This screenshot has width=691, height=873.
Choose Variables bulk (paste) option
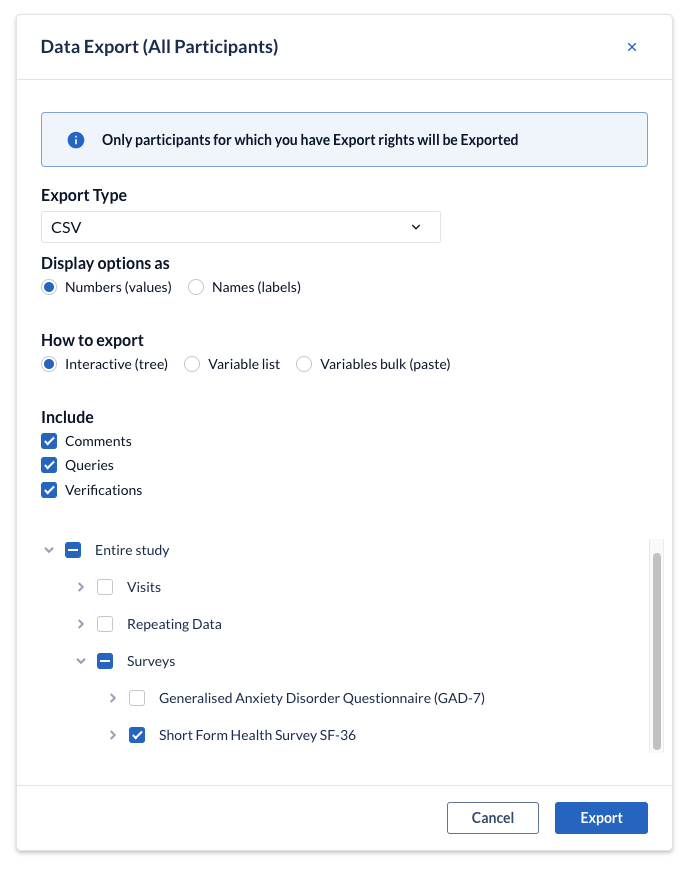(x=304, y=364)
